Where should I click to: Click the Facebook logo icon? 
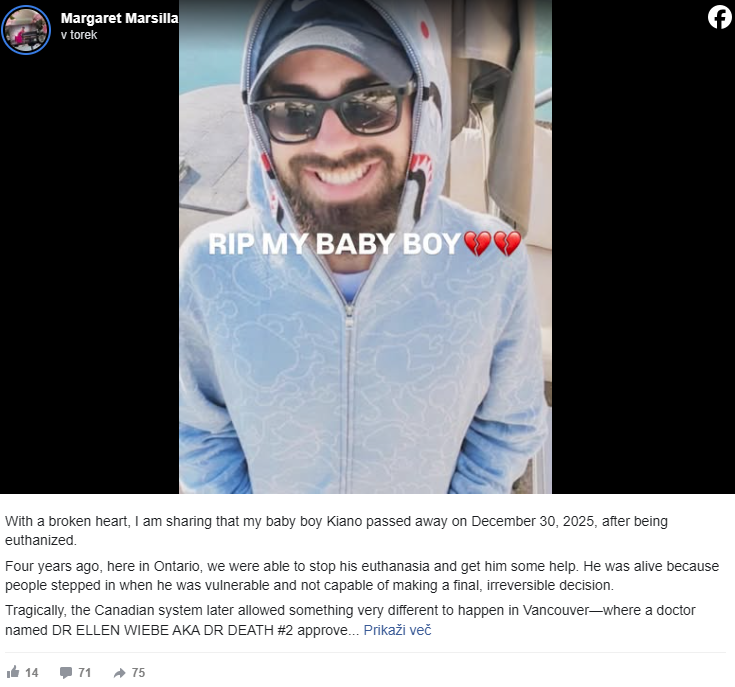pos(720,17)
